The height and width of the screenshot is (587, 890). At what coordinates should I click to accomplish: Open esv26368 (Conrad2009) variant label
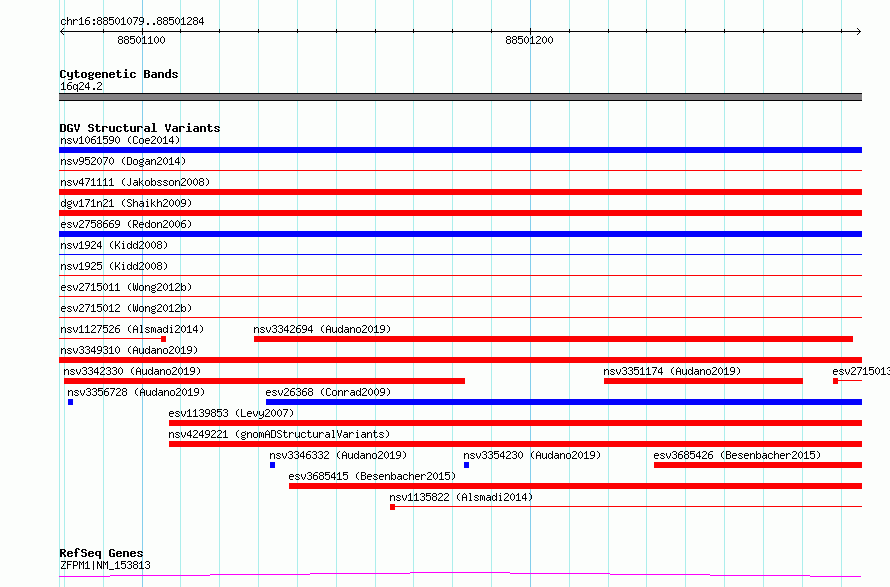pyautogui.click(x=328, y=392)
